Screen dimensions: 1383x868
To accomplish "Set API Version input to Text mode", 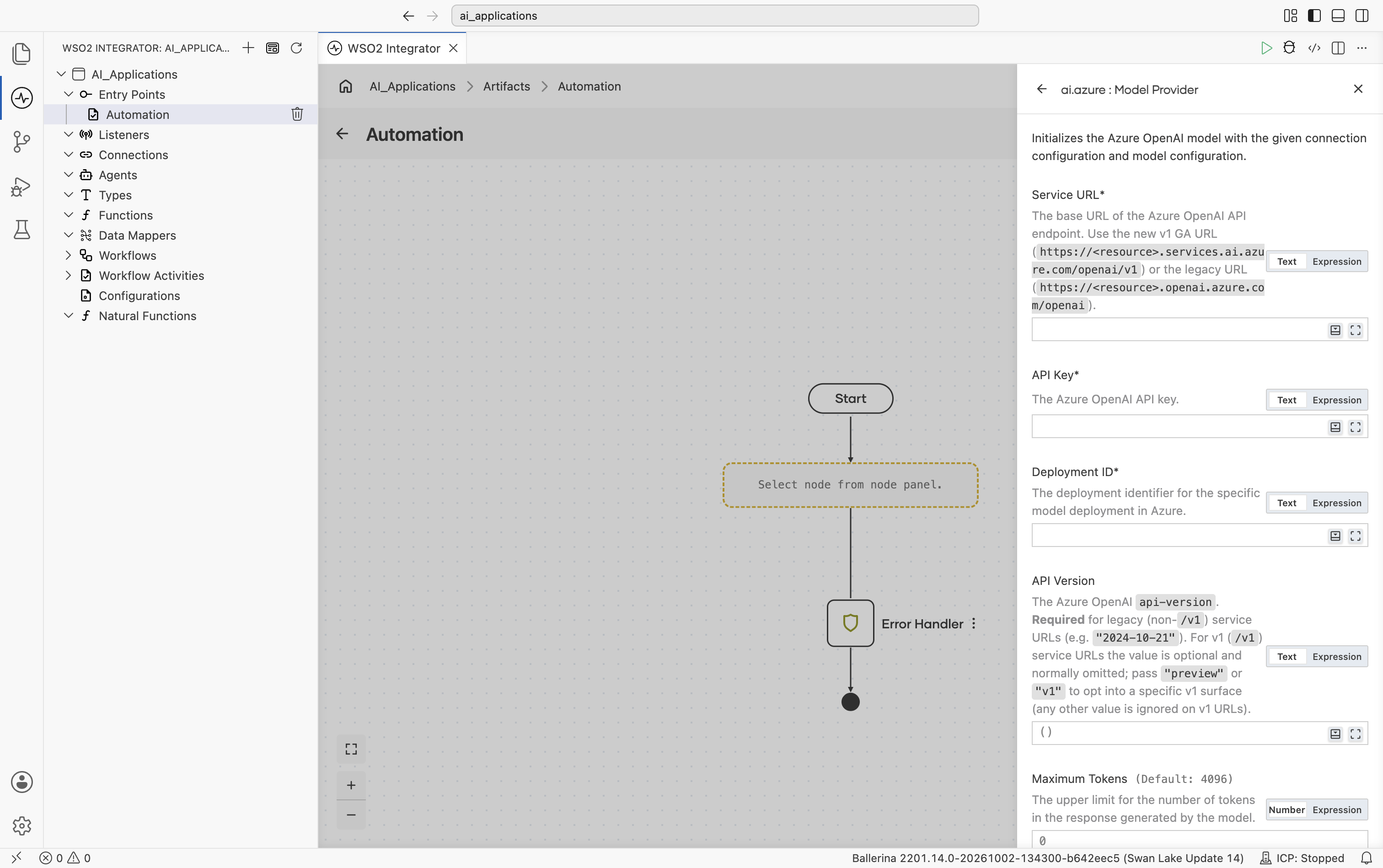I will click(1287, 657).
